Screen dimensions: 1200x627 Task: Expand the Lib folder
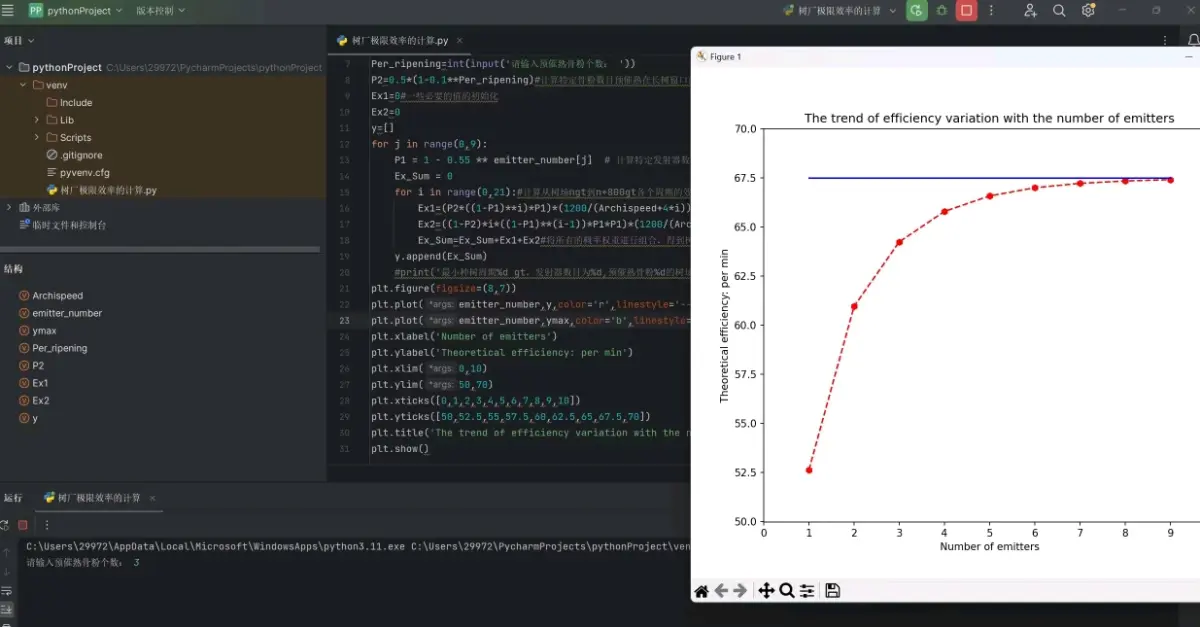tap(37, 120)
